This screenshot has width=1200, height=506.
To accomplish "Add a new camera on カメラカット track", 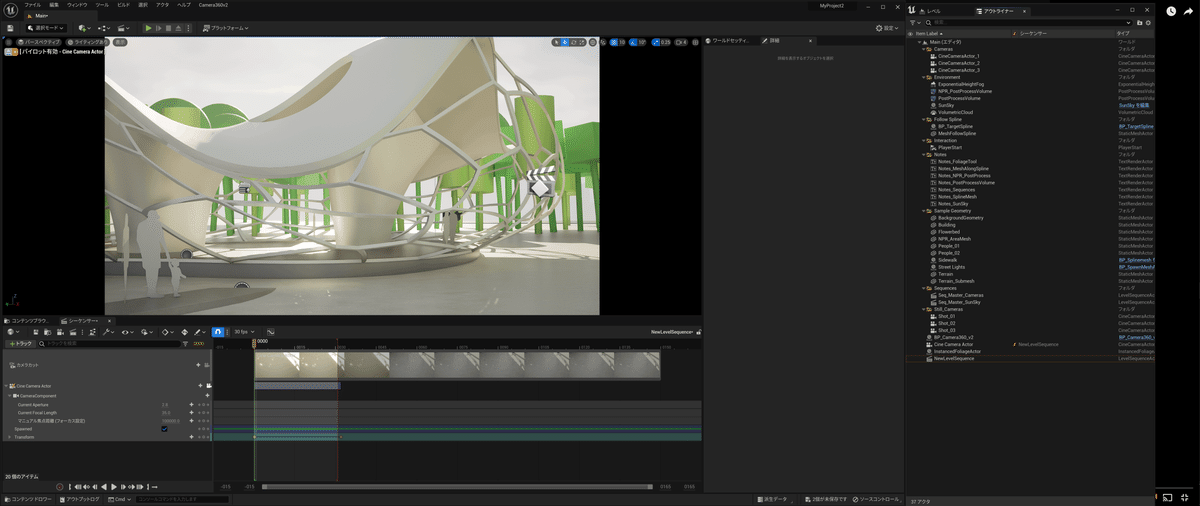I will pos(198,365).
